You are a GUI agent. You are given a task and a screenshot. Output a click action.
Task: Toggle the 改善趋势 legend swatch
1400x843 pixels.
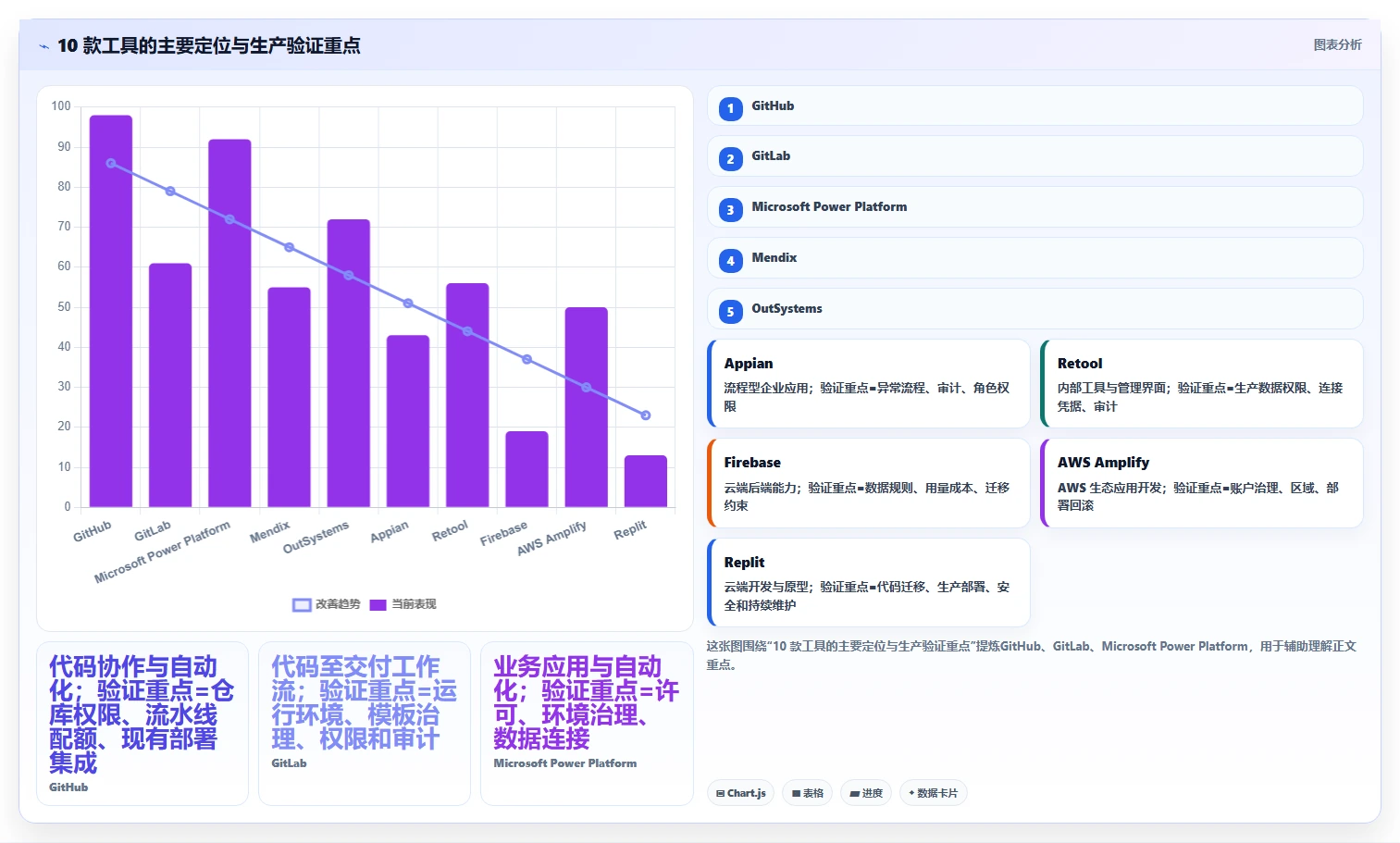[x=302, y=604]
